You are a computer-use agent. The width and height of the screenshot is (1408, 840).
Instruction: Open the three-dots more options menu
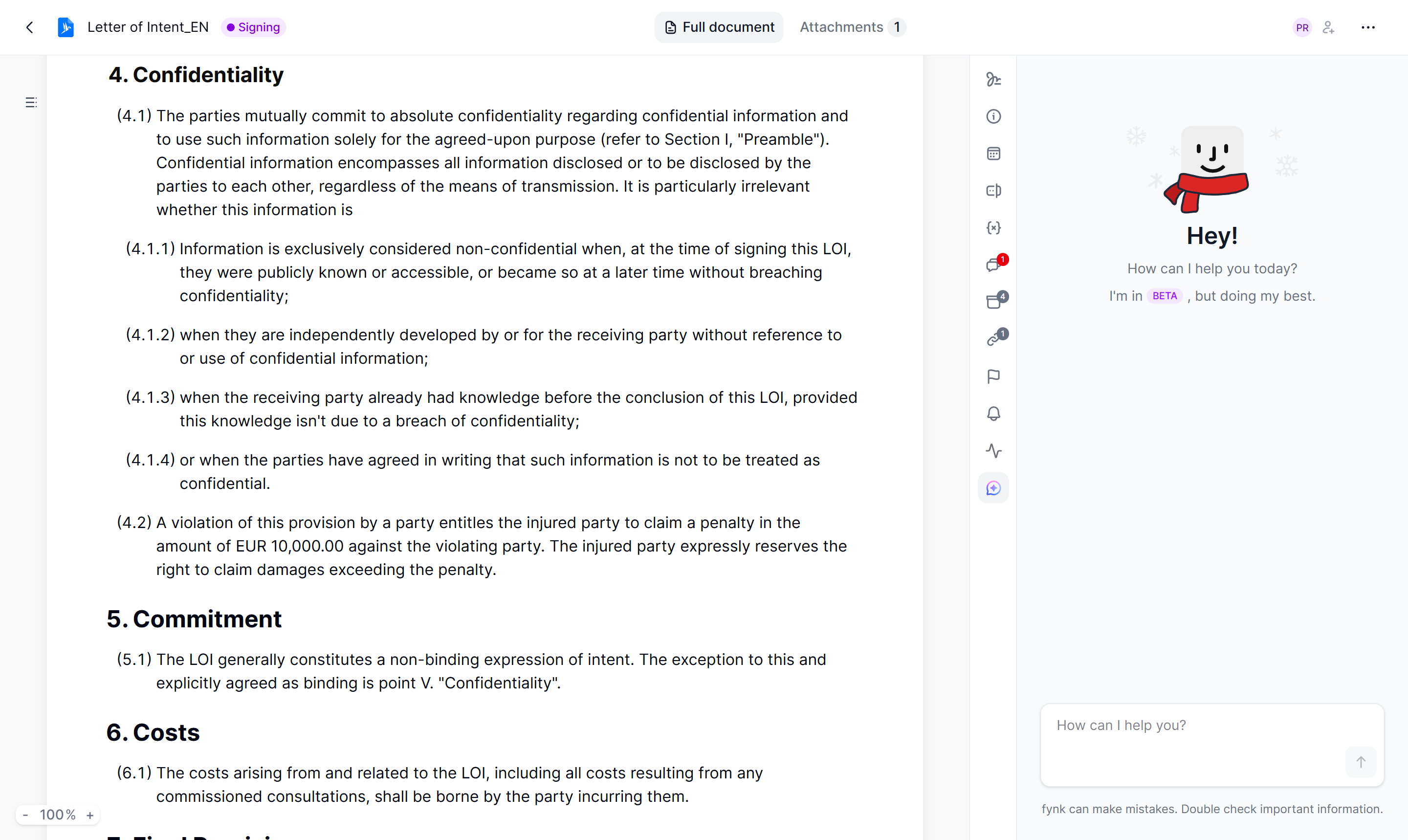pos(1368,27)
